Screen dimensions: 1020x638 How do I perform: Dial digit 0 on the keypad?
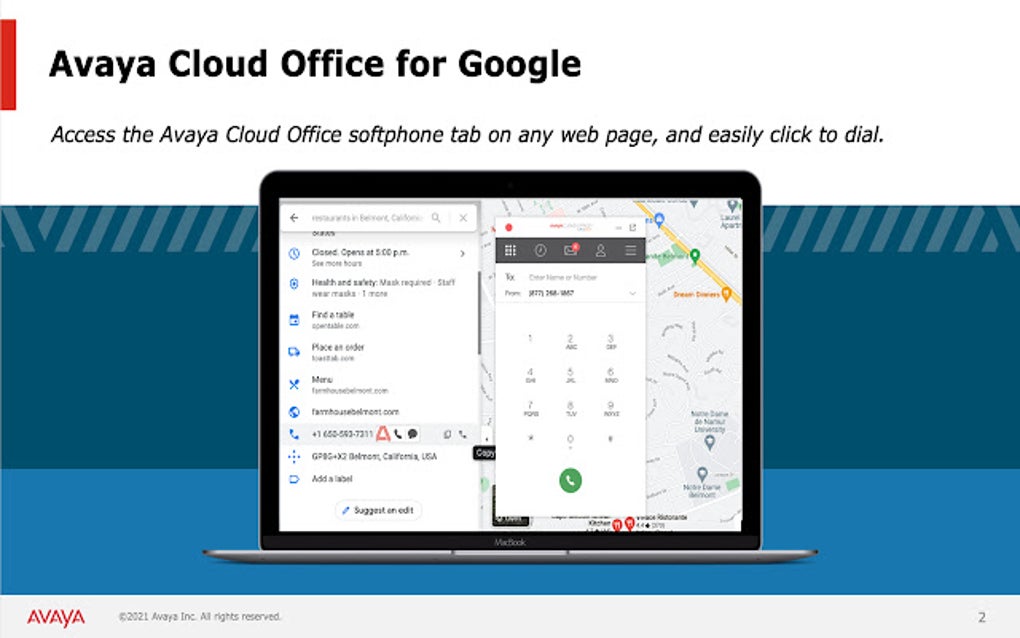click(x=570, y=440)
